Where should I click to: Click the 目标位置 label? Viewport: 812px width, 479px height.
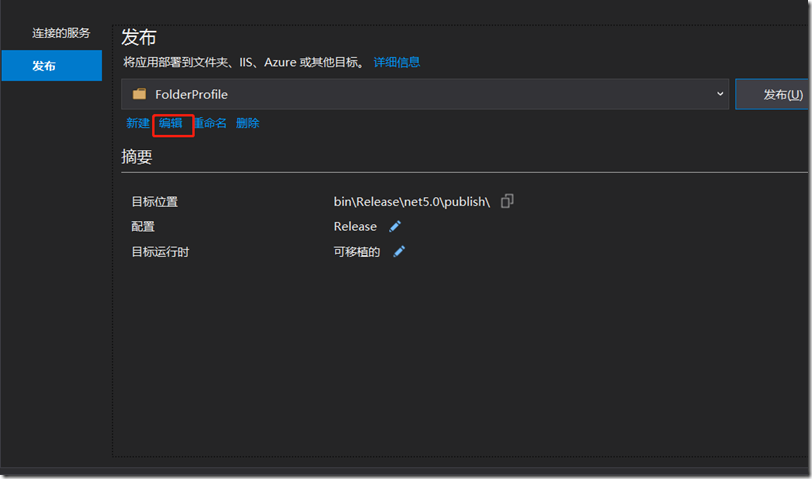[x=155, y=201]
